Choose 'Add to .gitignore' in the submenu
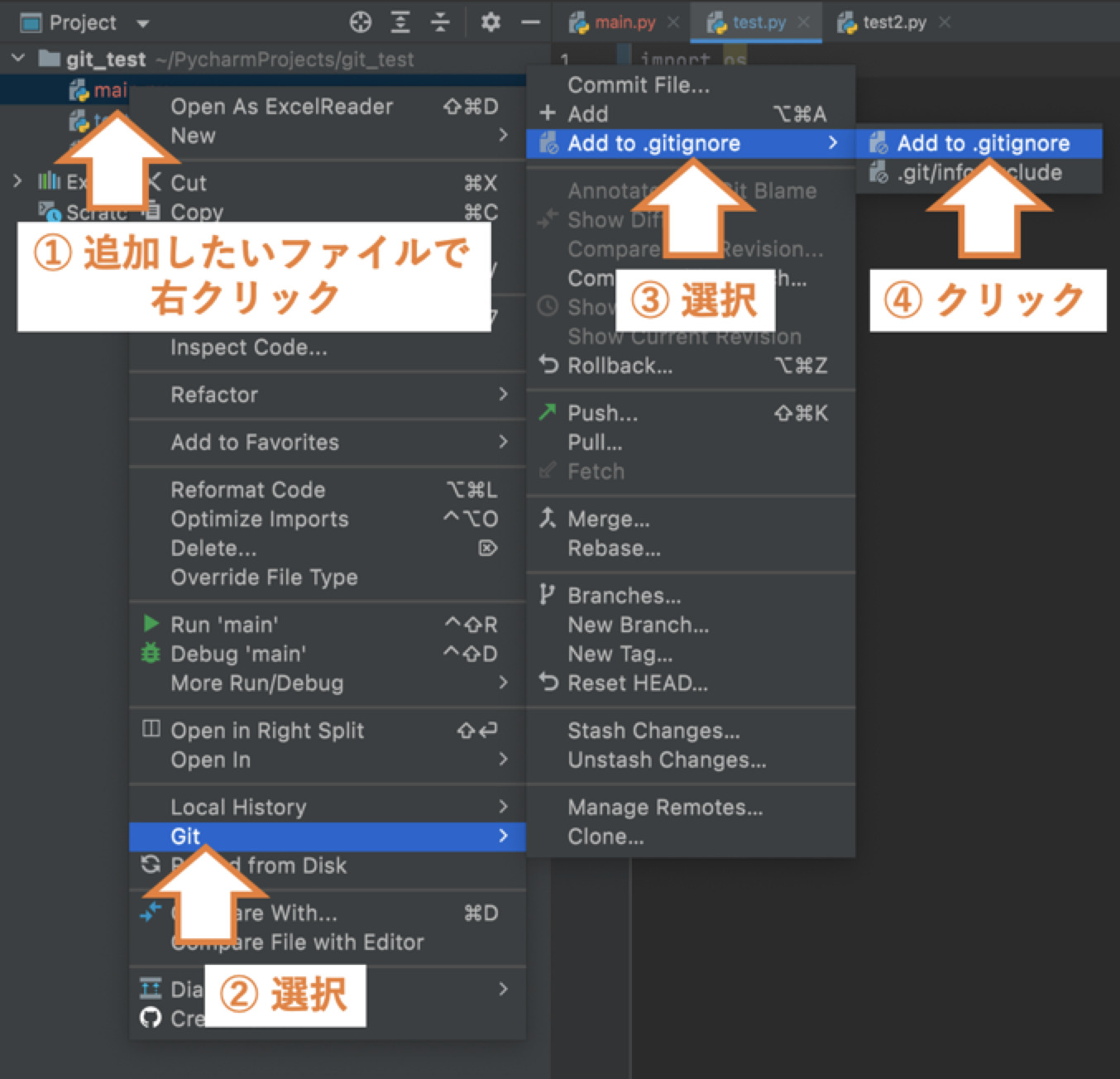Viewport: 1120px width, 1079px height. tap(983, 143)
